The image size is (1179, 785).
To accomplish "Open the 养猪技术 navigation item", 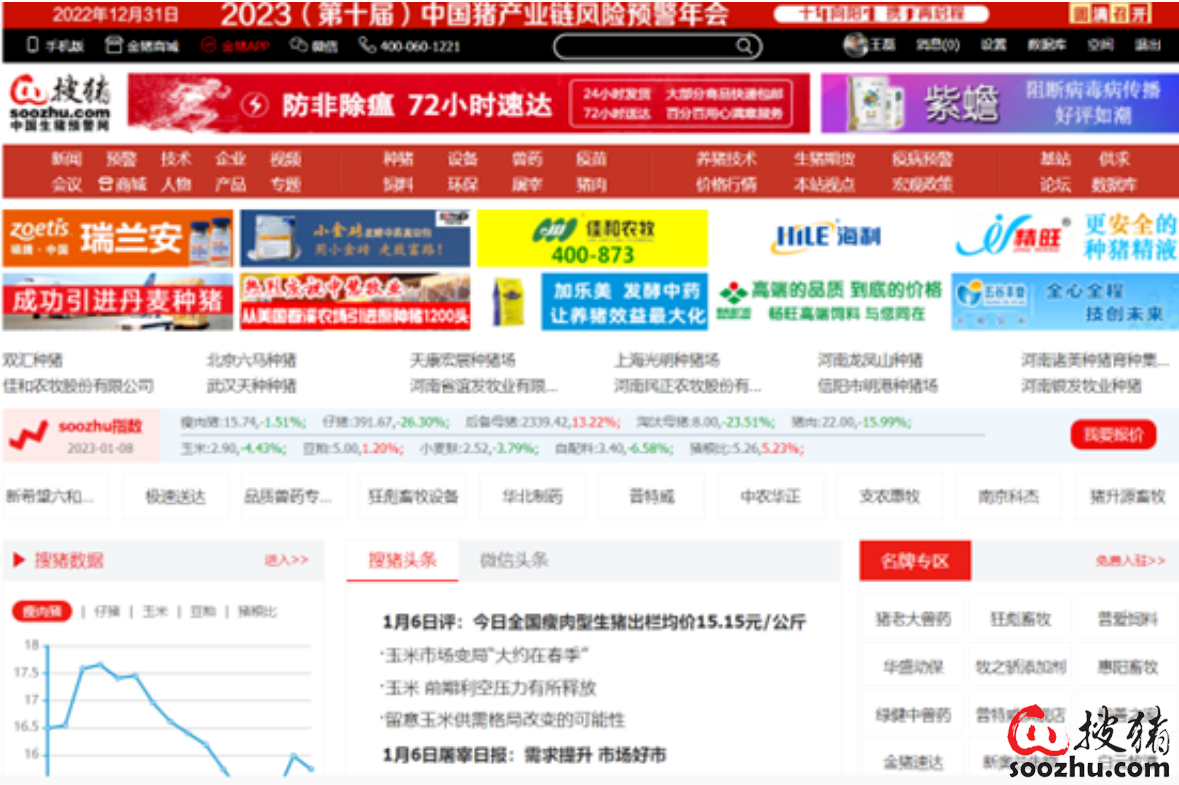I will (x=726, y=159).
